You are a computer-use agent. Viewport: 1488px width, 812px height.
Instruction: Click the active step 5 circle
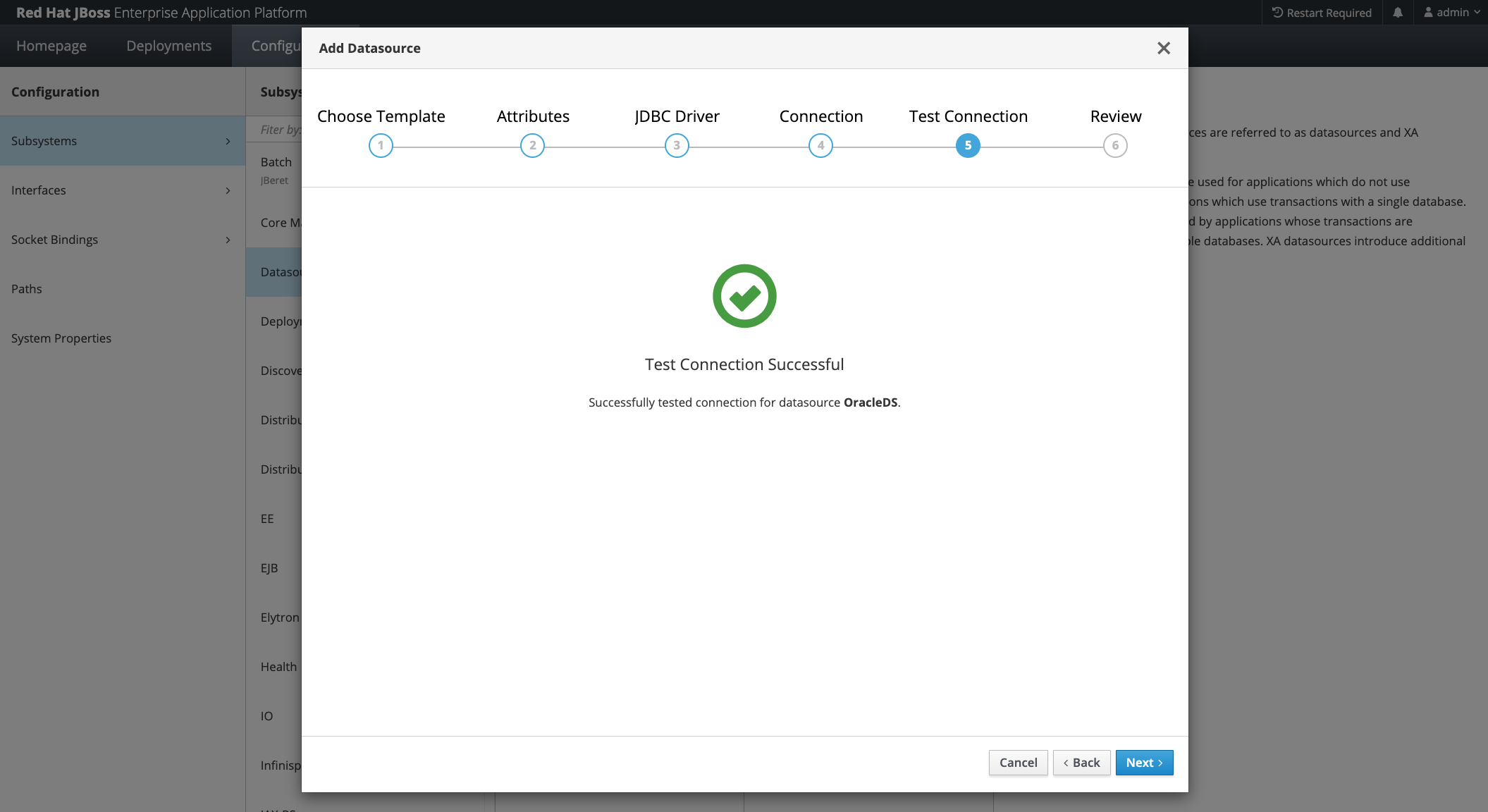[x=968, y=146]
